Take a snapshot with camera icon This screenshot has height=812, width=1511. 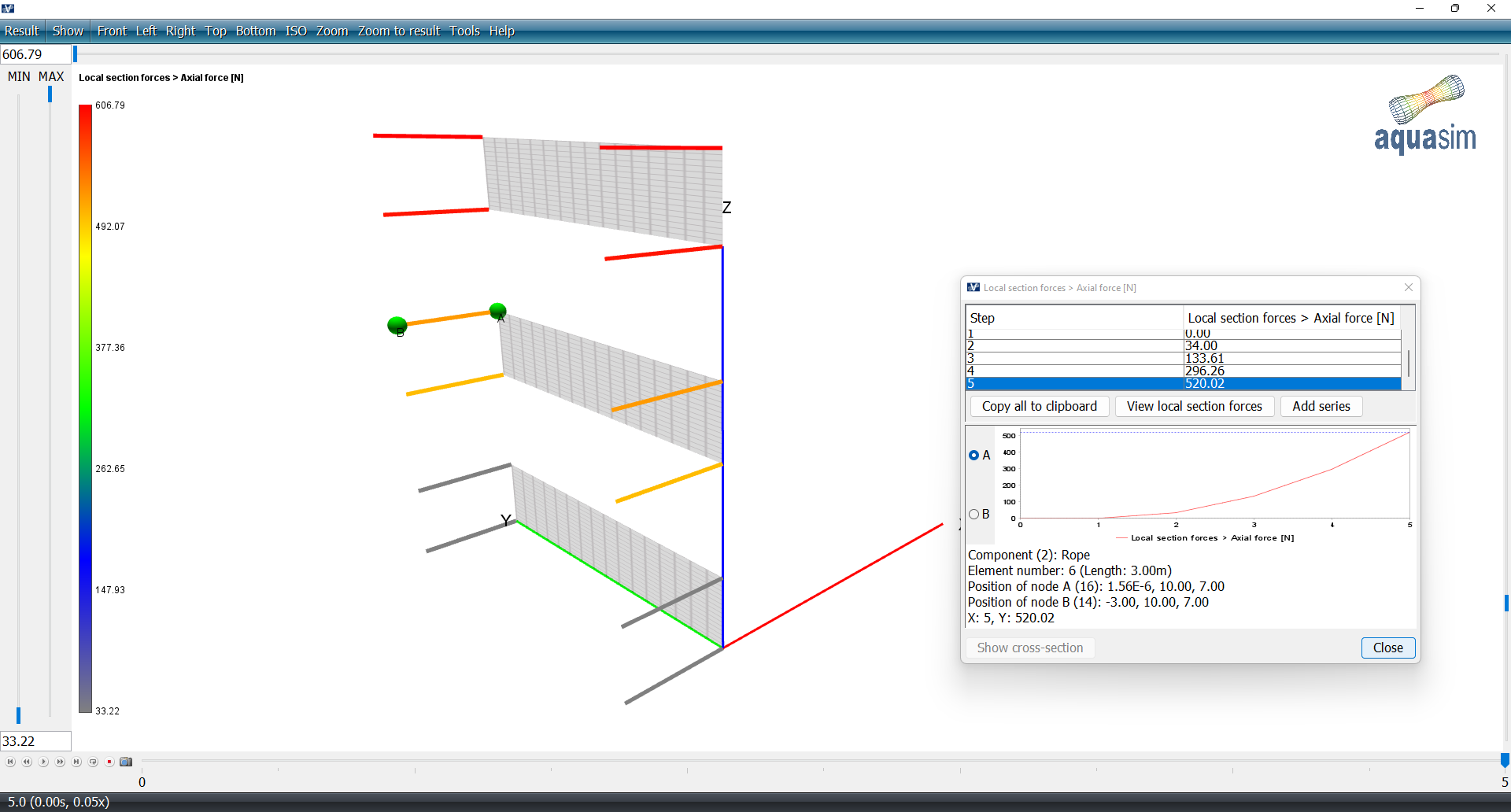tap(126, 762)
